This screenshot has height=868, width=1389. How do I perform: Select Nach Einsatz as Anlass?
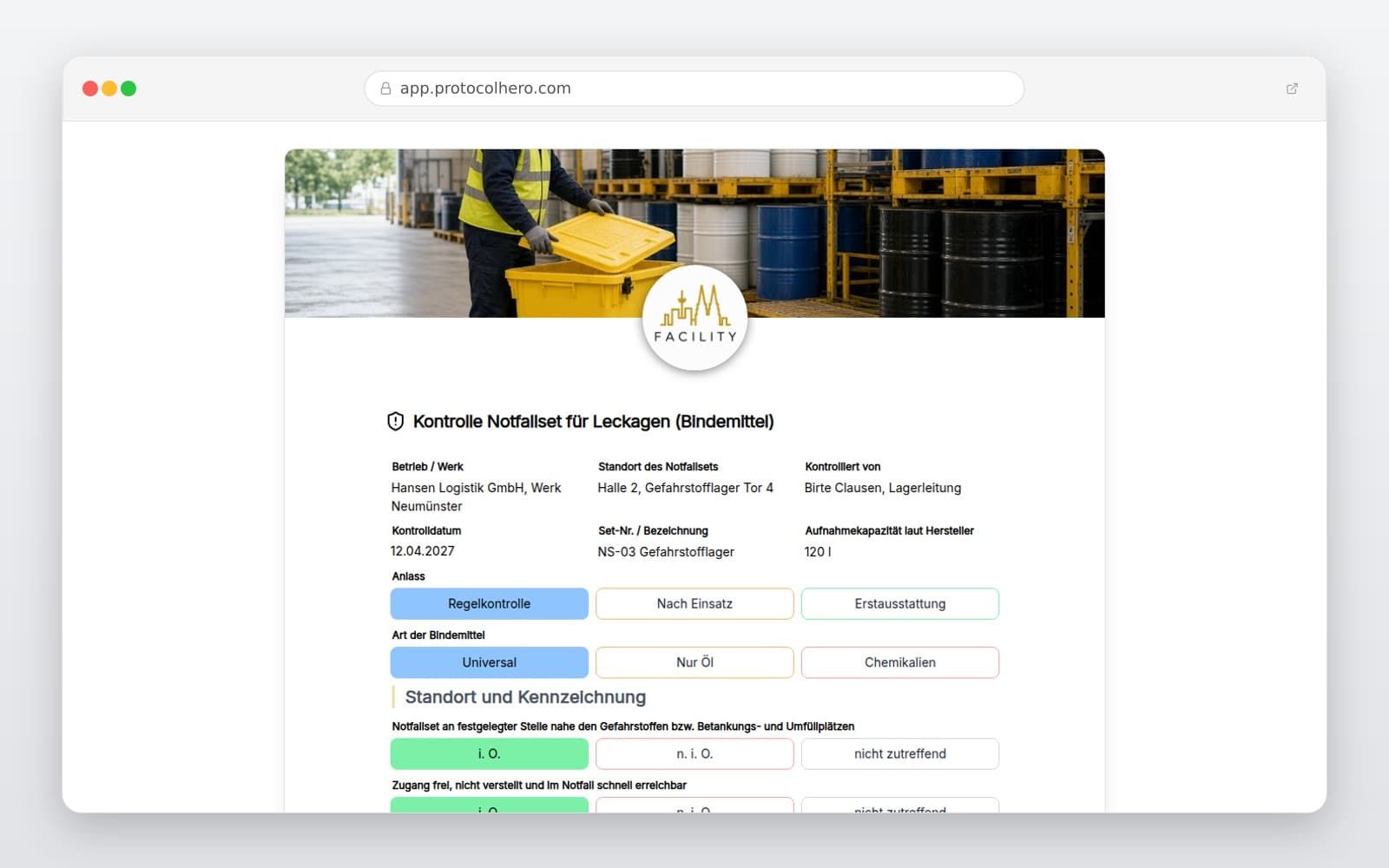(x=694, y=604)
